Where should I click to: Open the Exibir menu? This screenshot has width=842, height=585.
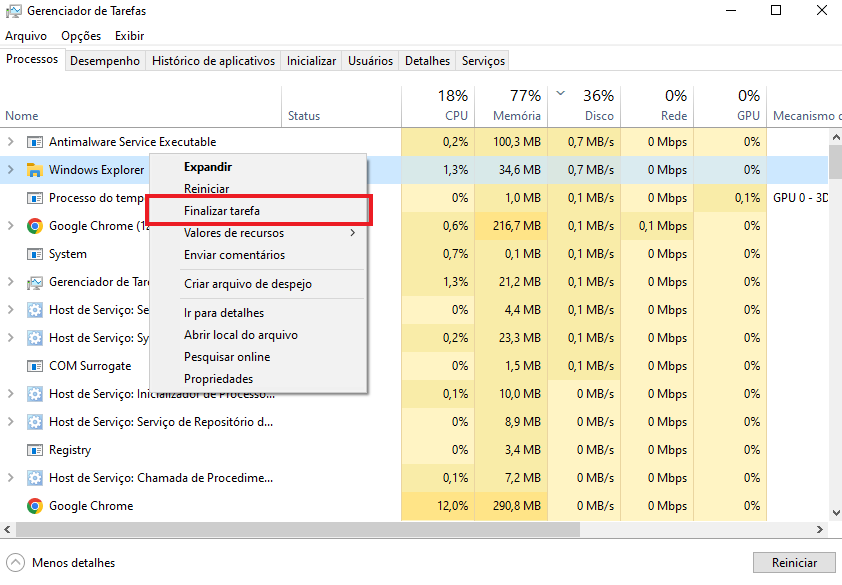point(129,36)
